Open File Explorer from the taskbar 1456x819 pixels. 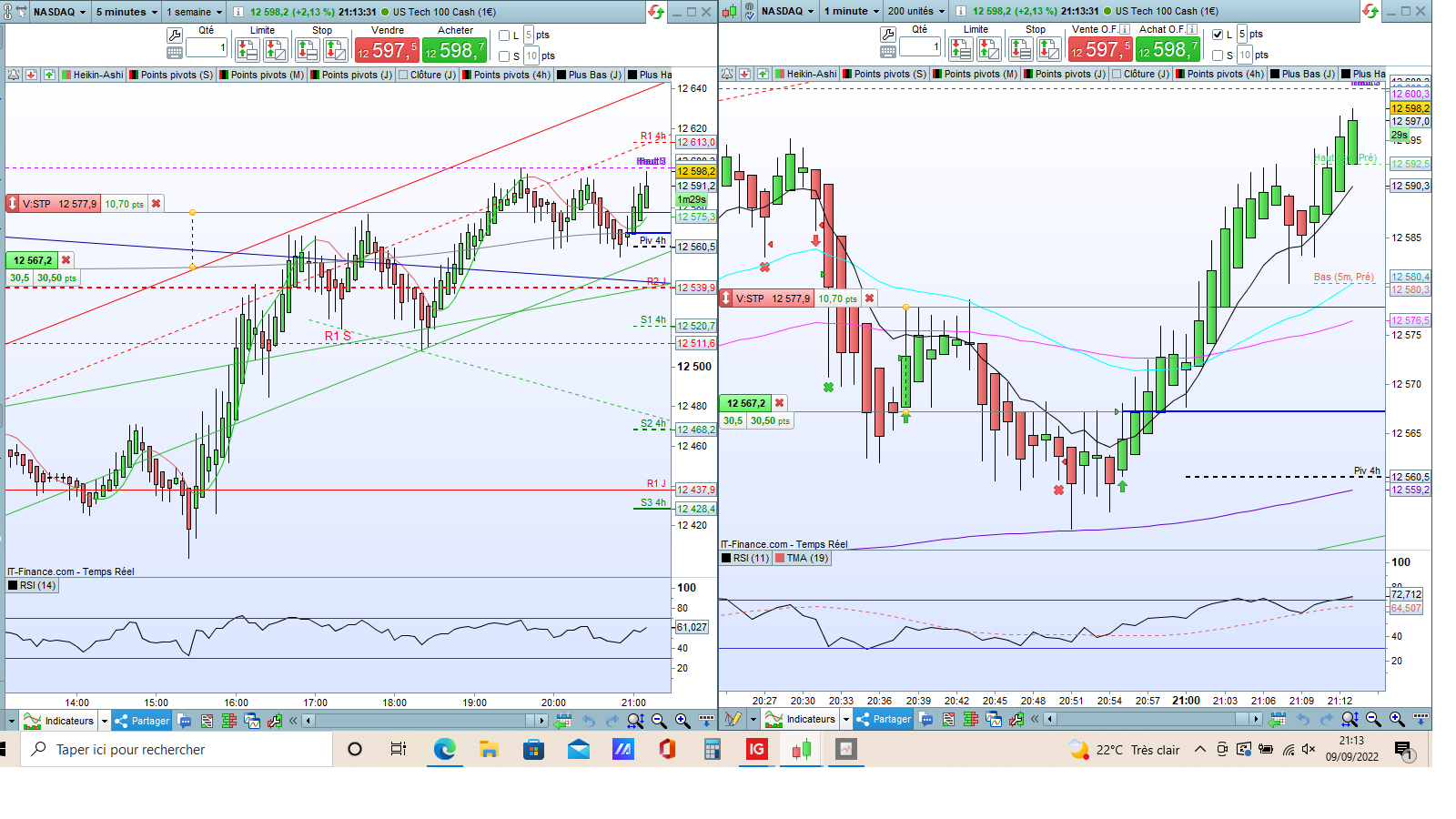489,749
